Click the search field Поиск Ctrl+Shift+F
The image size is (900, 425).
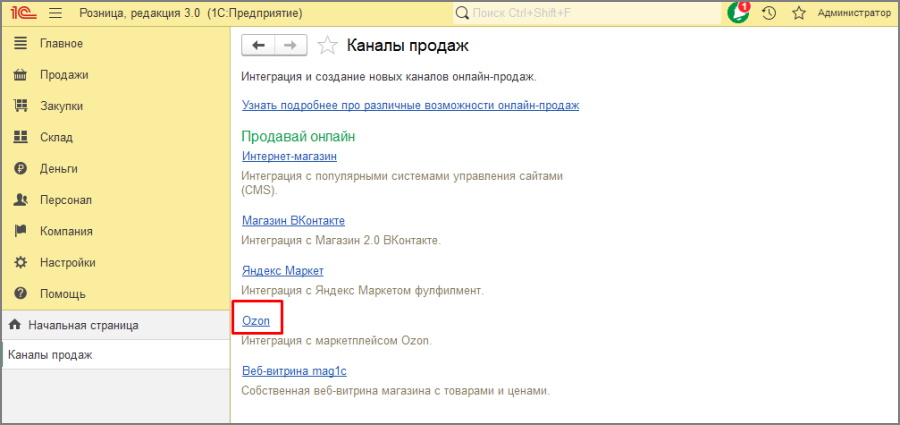(x=587, y=13)
